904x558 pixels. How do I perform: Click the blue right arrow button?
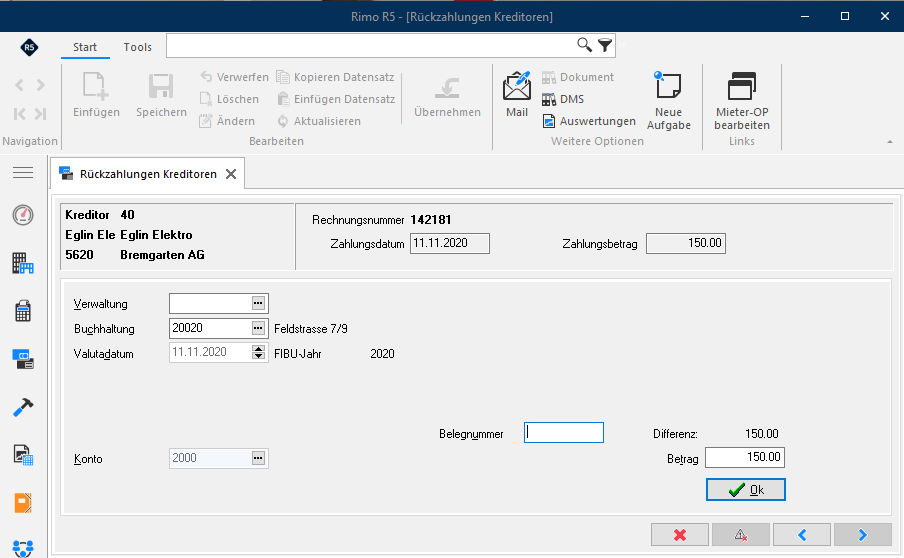click(862, 535)
